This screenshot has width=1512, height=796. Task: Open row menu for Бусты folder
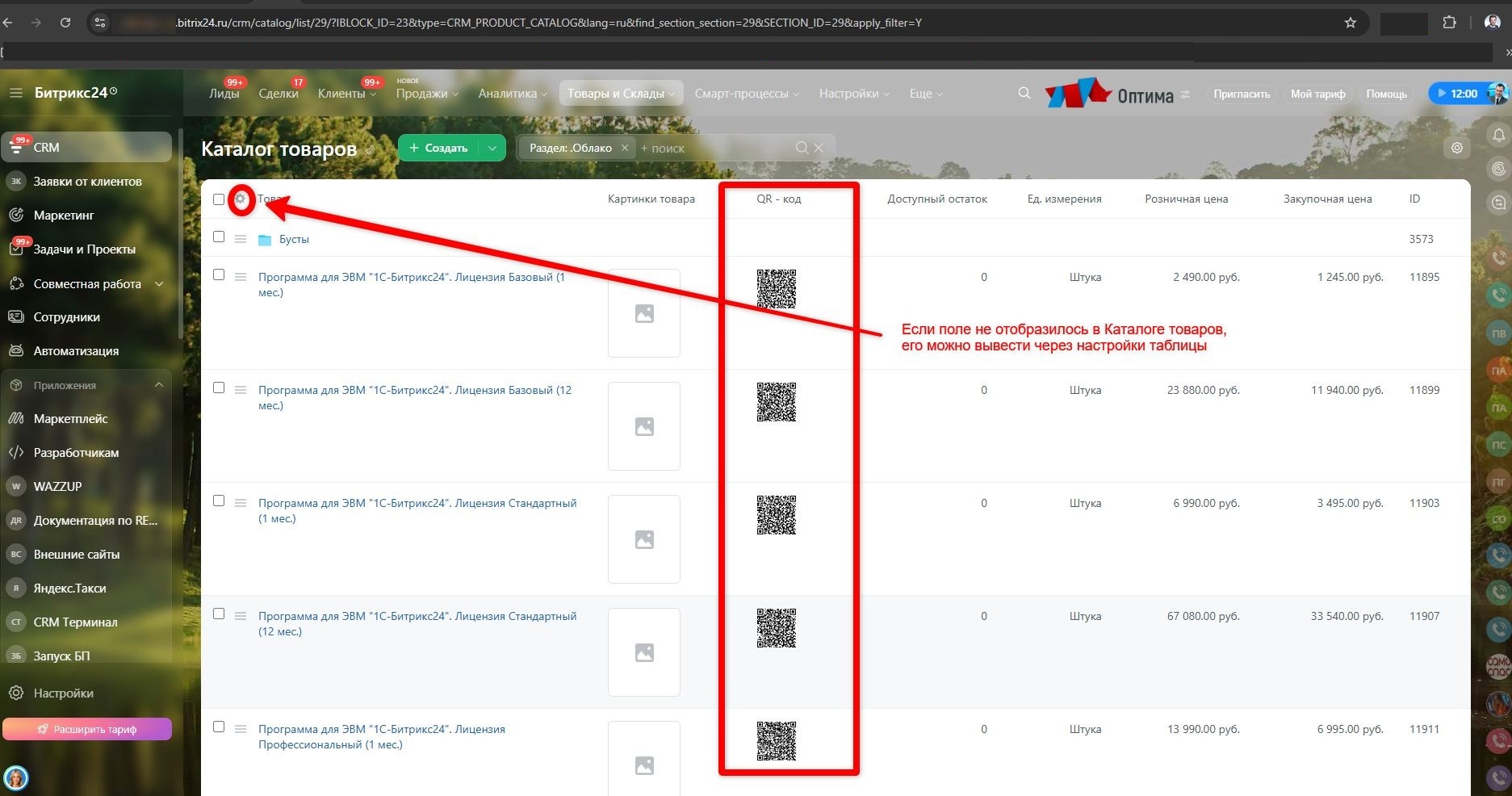(x=240, y=239)
